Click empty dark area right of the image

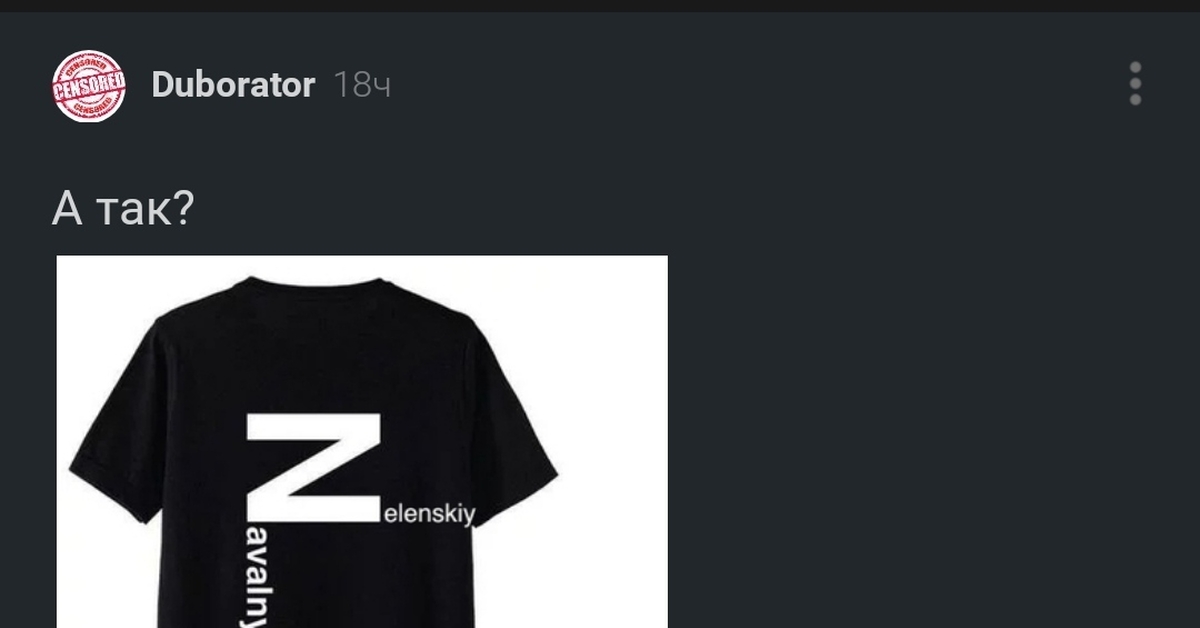[930, 440]
